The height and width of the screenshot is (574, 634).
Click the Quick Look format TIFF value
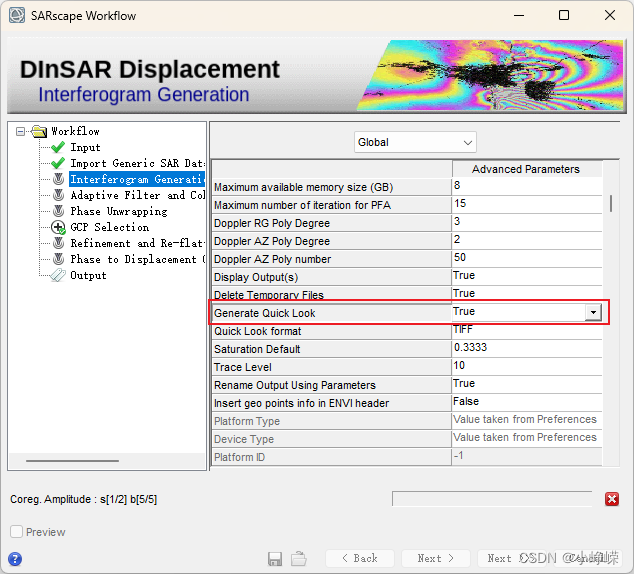pyautogui.click(x=526, y=330)
